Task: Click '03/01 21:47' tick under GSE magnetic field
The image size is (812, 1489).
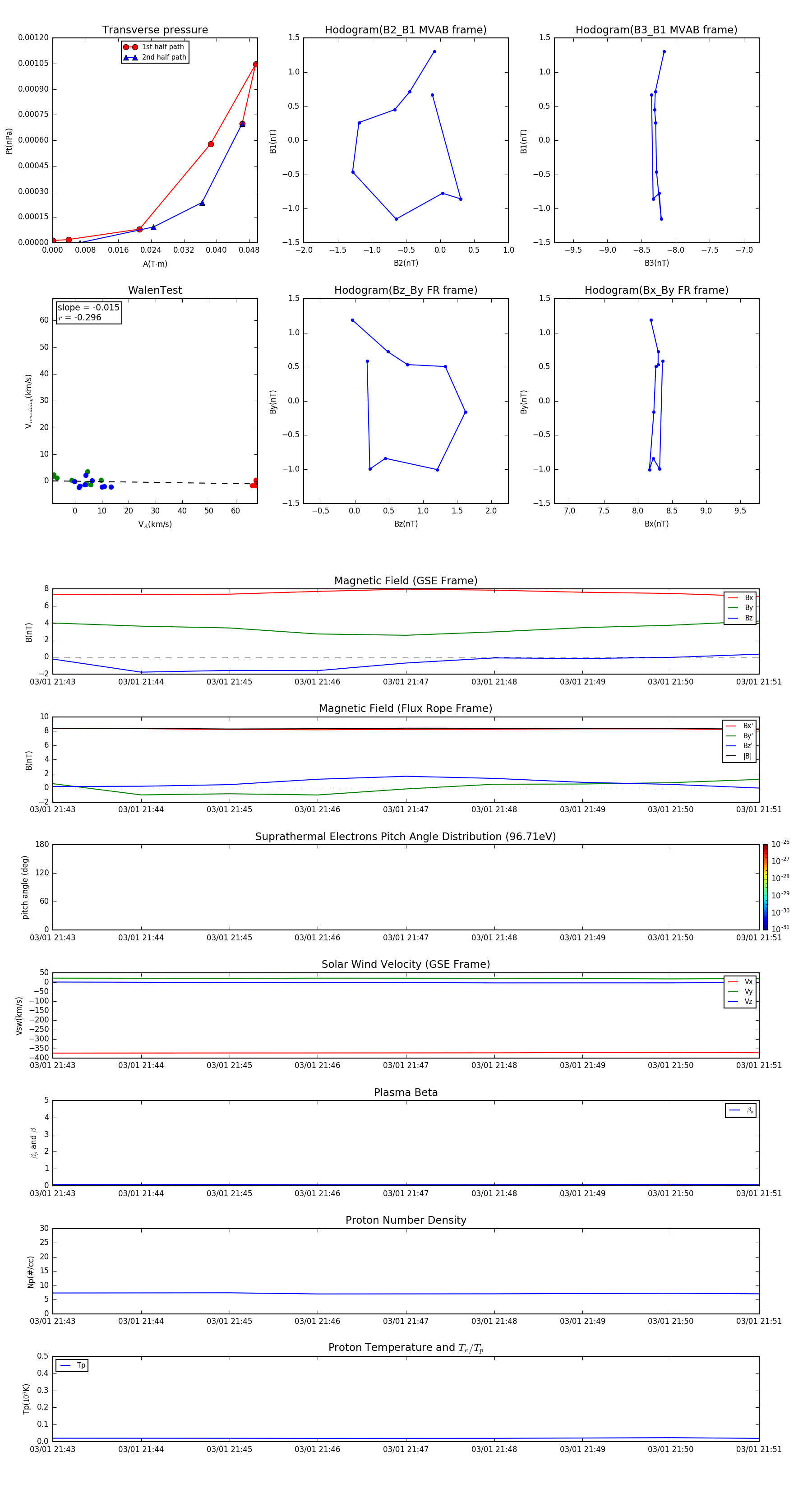Action: [406, 682]
